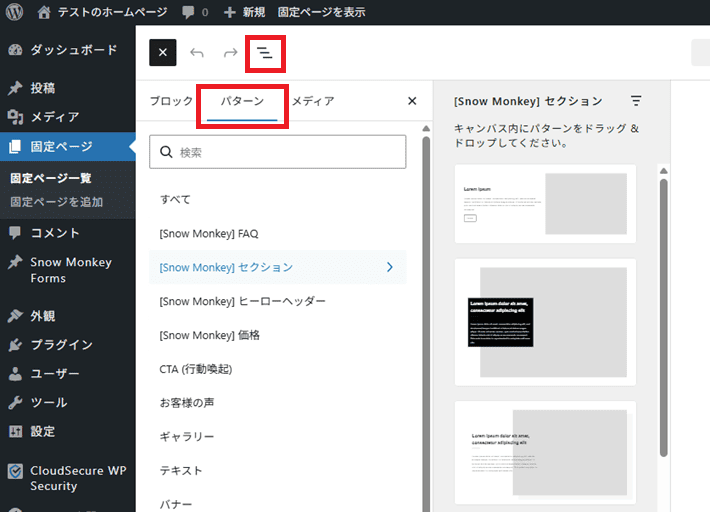Click the redo arrow
This screenshot has width=710, height=512.
click(x=230, y=53)
